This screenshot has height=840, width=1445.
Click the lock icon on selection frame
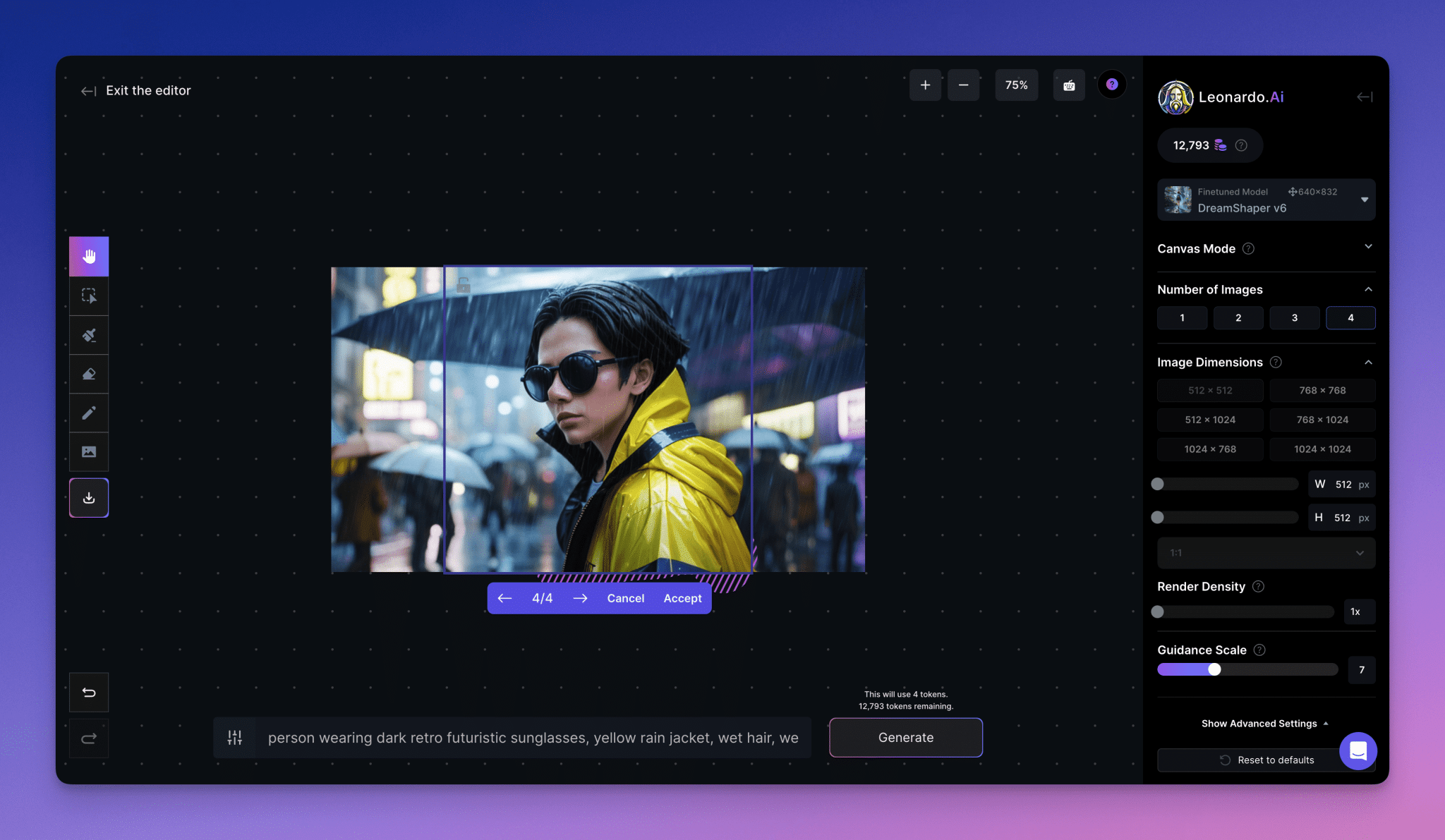pos(464,285)
